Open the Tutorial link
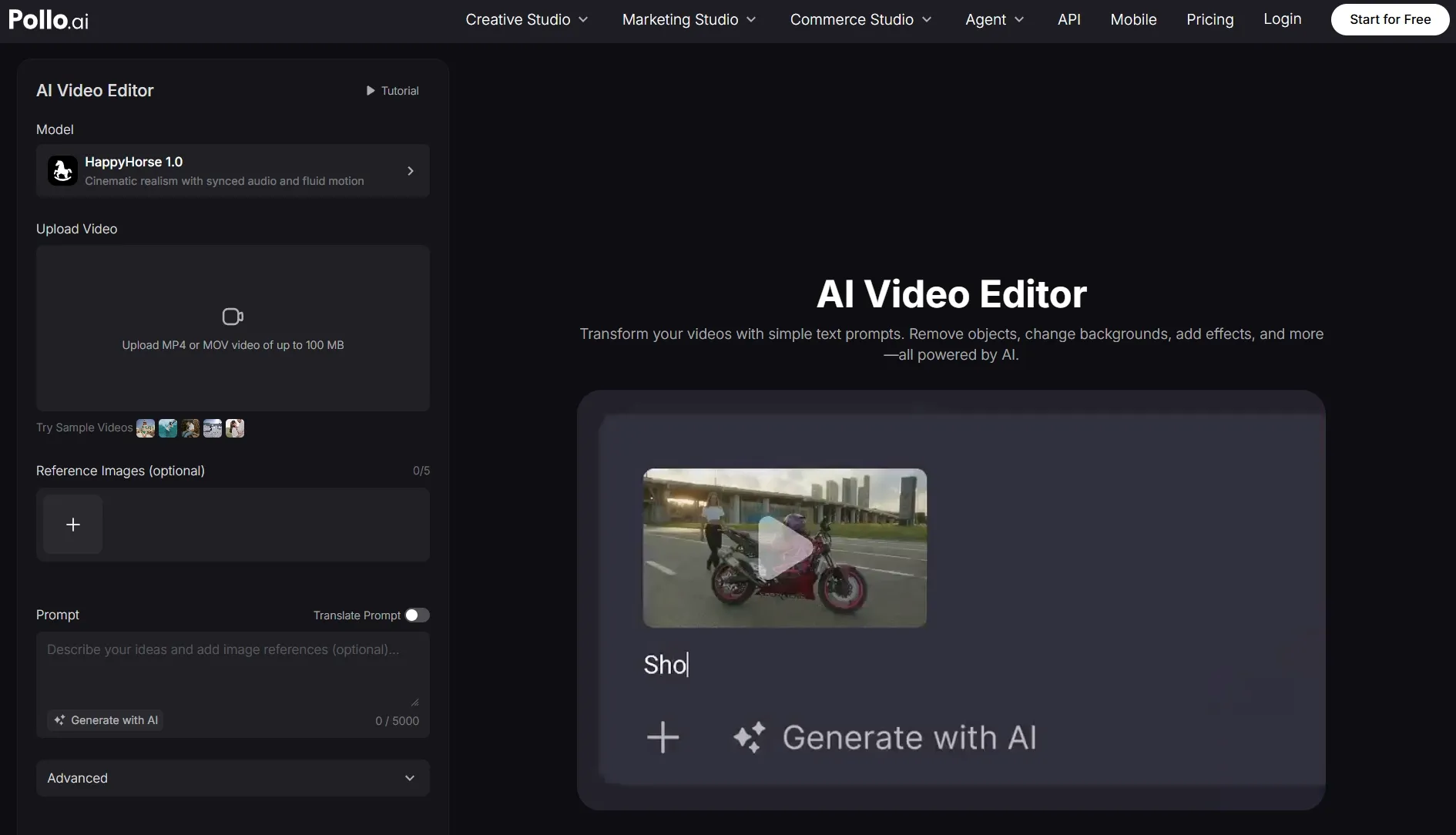The height and width of the screenshot is (835, 1456). [393, 91]
